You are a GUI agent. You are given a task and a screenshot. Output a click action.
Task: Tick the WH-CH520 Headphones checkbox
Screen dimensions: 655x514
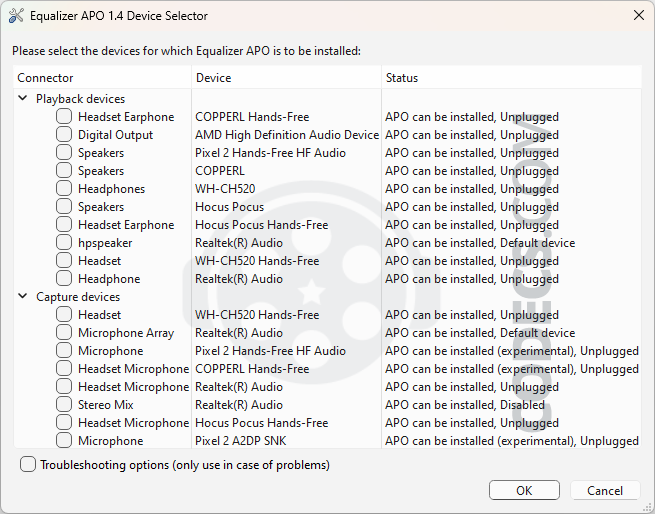[64, 188]
